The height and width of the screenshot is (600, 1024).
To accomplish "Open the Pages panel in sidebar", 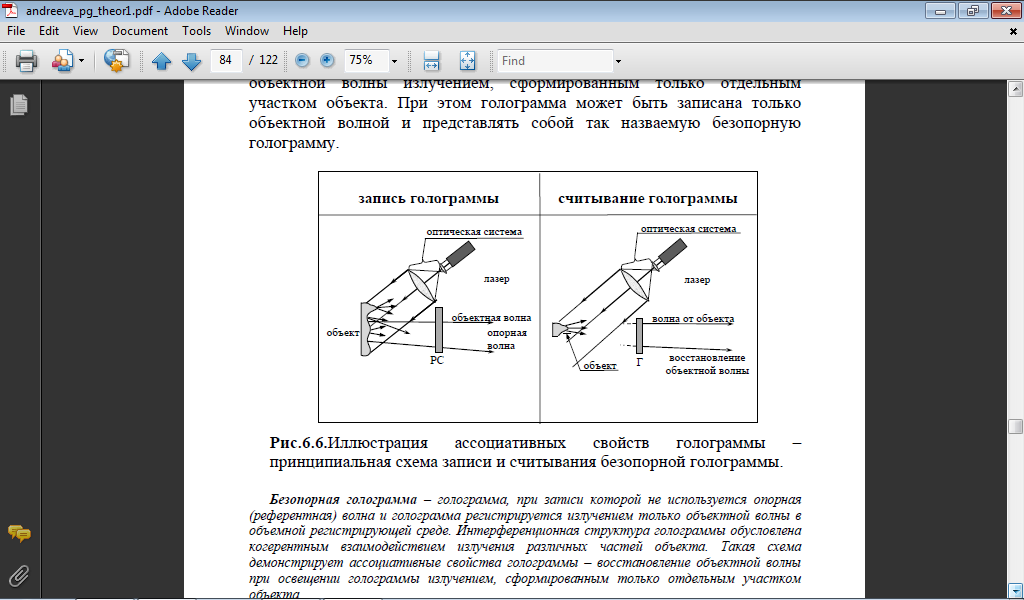I will tap(19, 104).
